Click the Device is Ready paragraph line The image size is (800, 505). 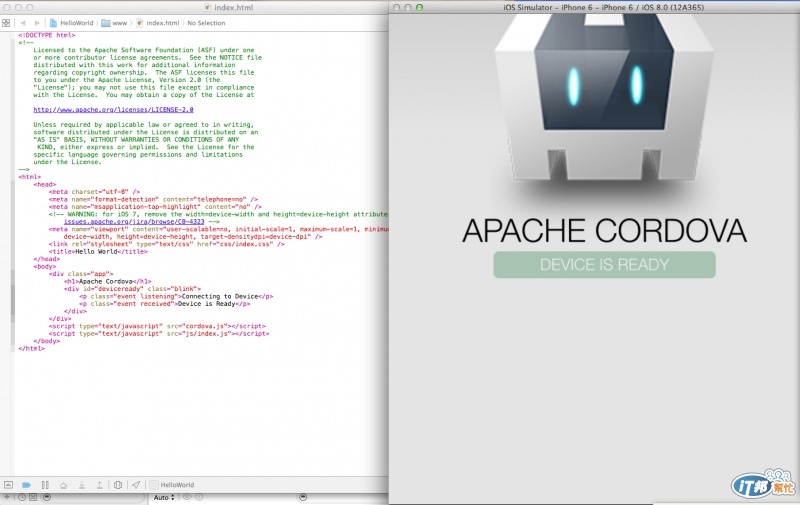(165, 304)
